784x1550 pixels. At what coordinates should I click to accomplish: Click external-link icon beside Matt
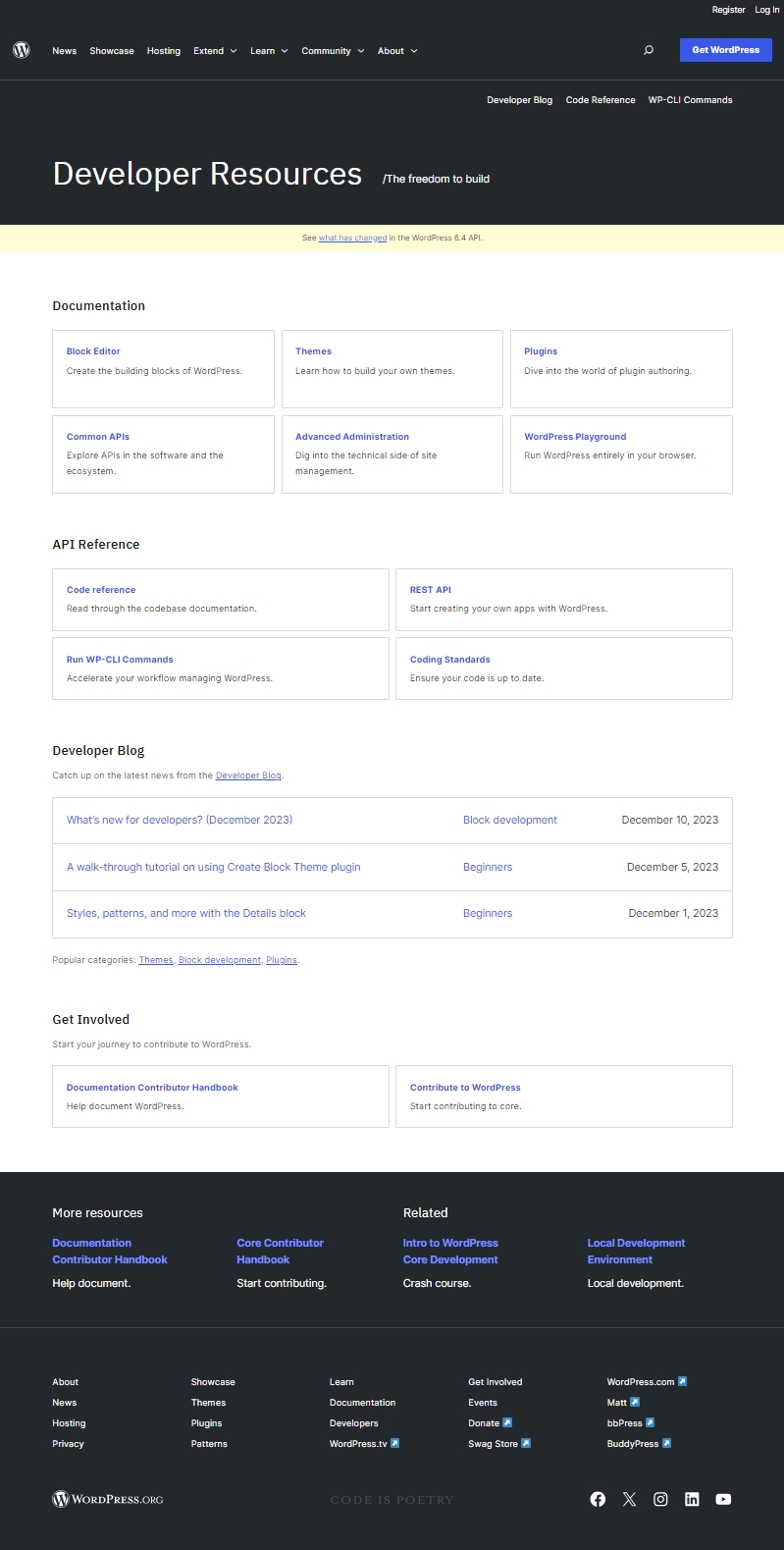pyautogui.click(x=635, y=1402)
